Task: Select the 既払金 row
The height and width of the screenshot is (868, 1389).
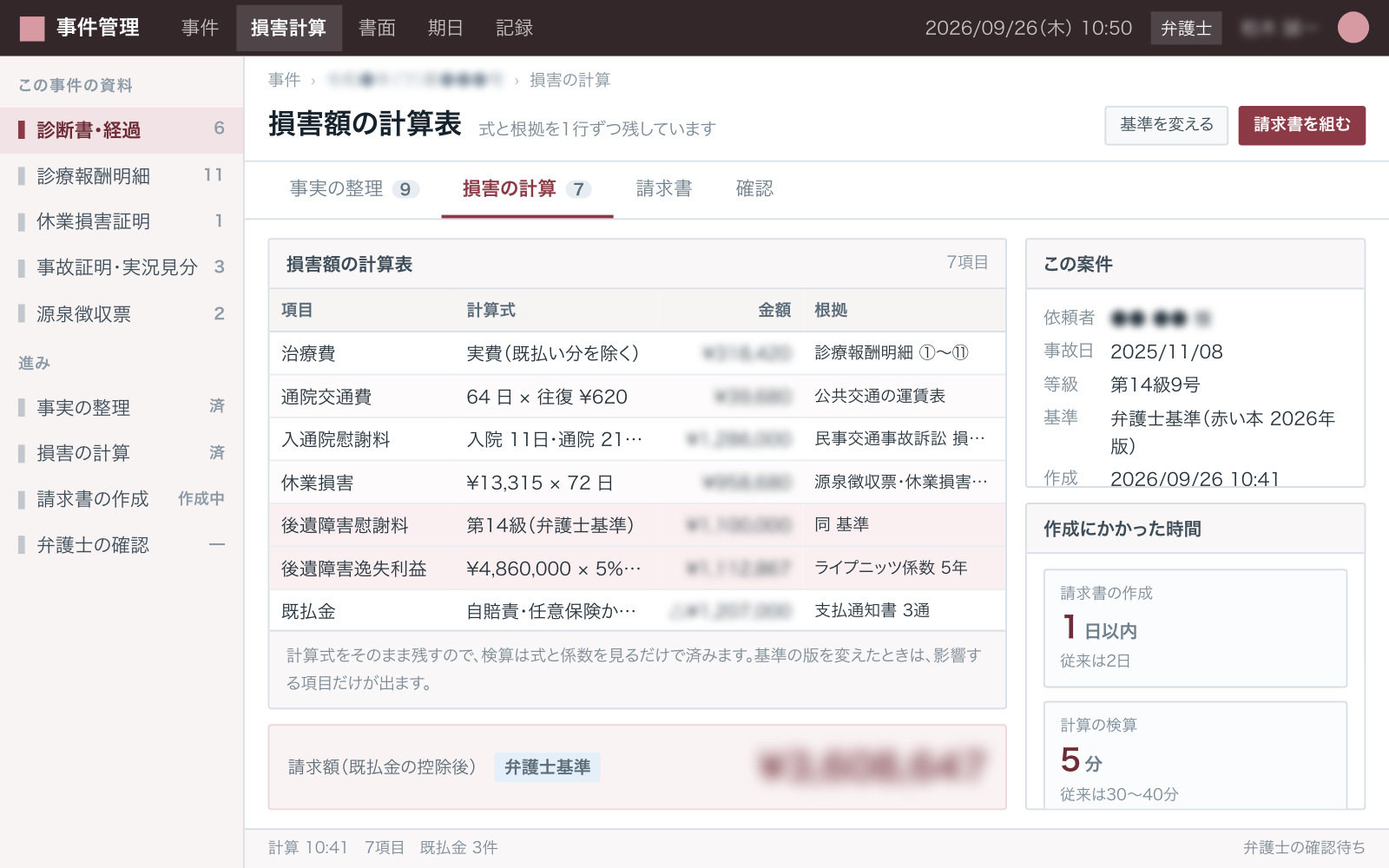Action: click(637, 611)
